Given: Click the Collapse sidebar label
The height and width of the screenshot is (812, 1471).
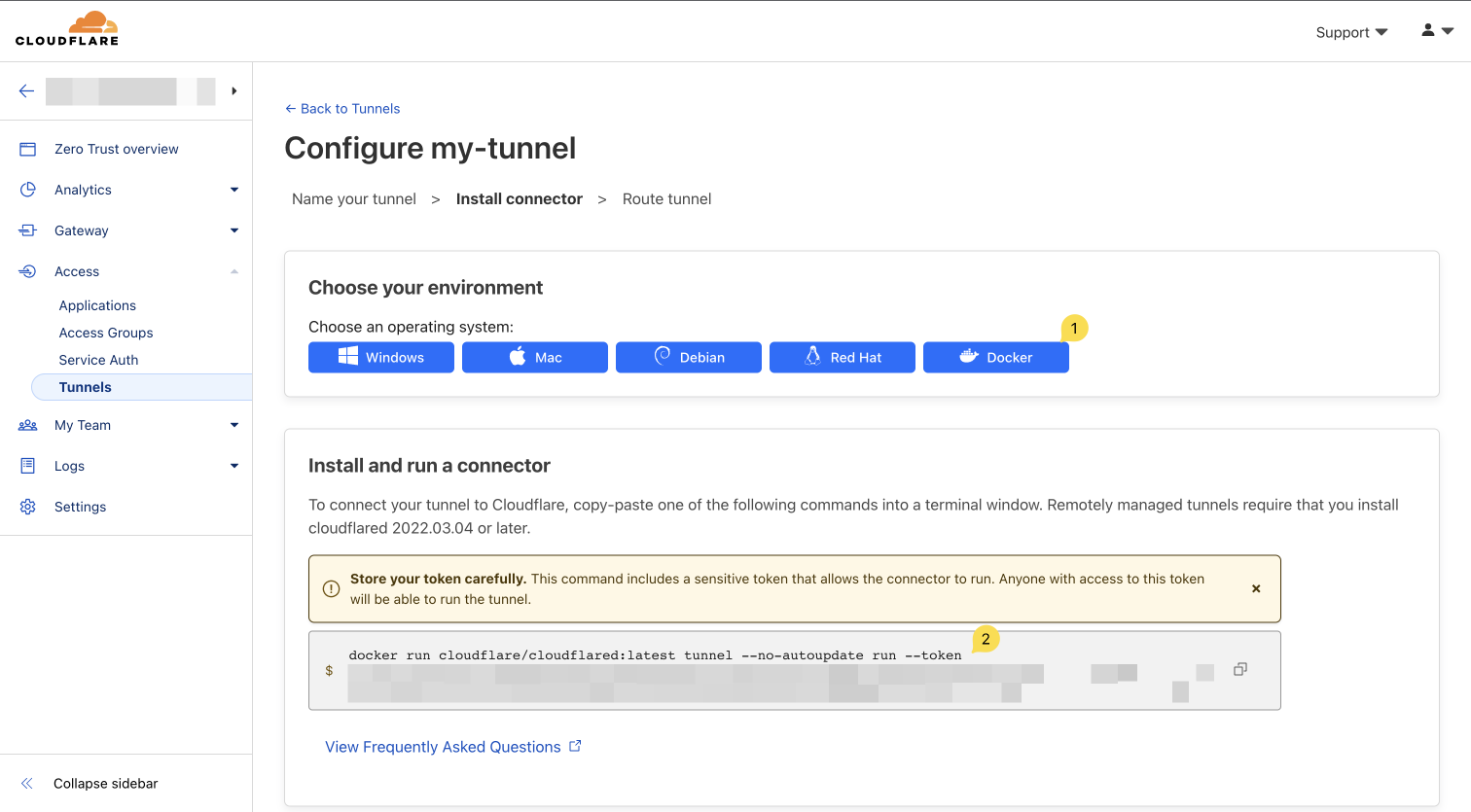Looking at the screenshot, I should (105, 784).
